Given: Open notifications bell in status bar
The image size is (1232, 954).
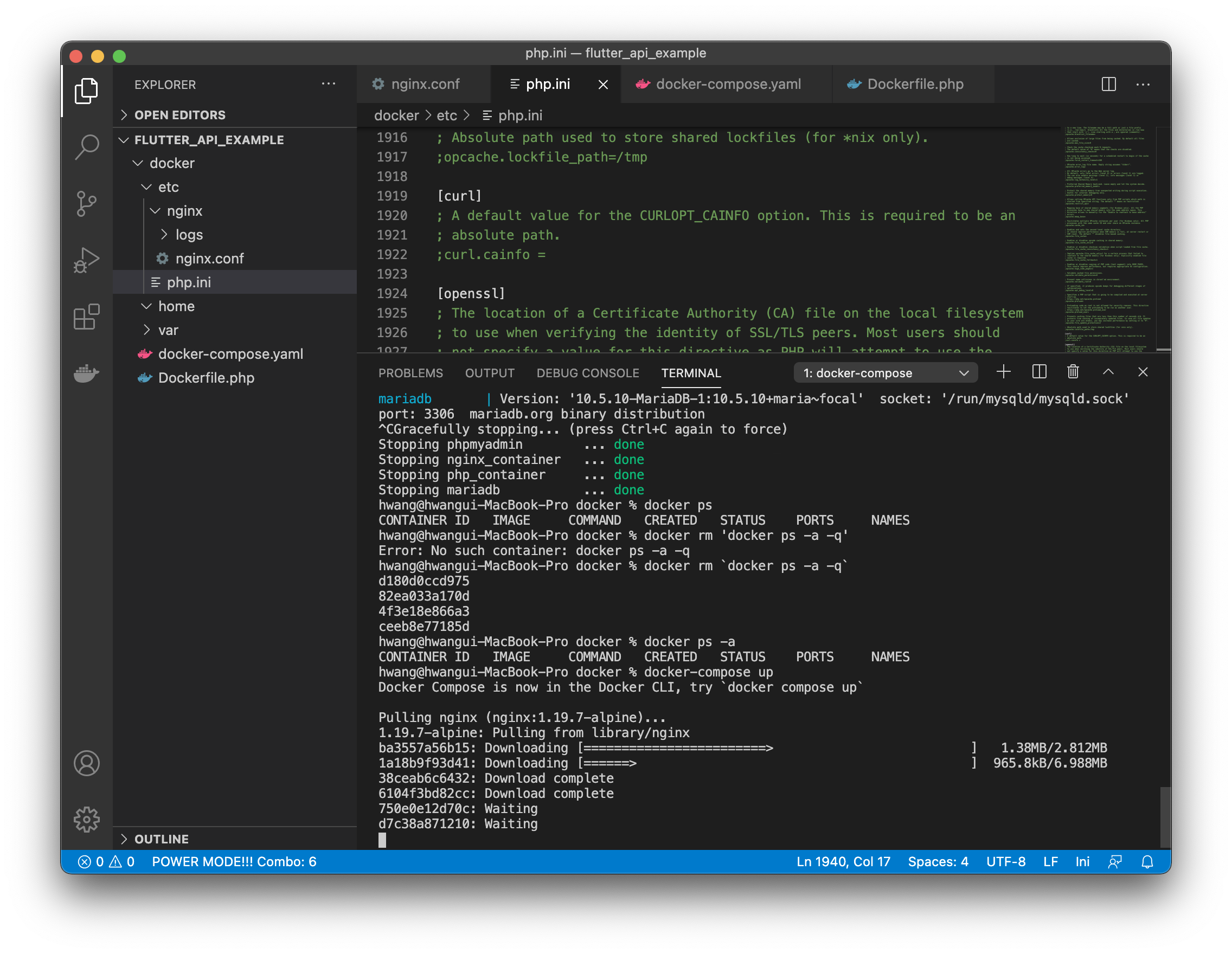Looking at the screenshot, I should click(1147, 861).
